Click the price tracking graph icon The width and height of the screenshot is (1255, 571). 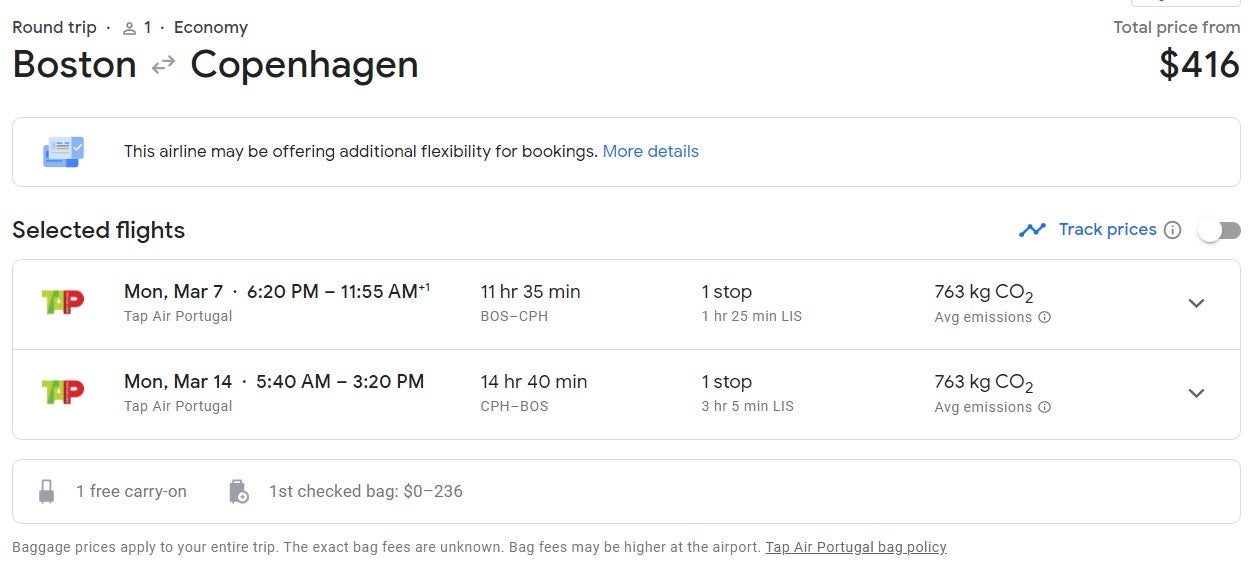pyautogui.click(x=1032, y=230)
